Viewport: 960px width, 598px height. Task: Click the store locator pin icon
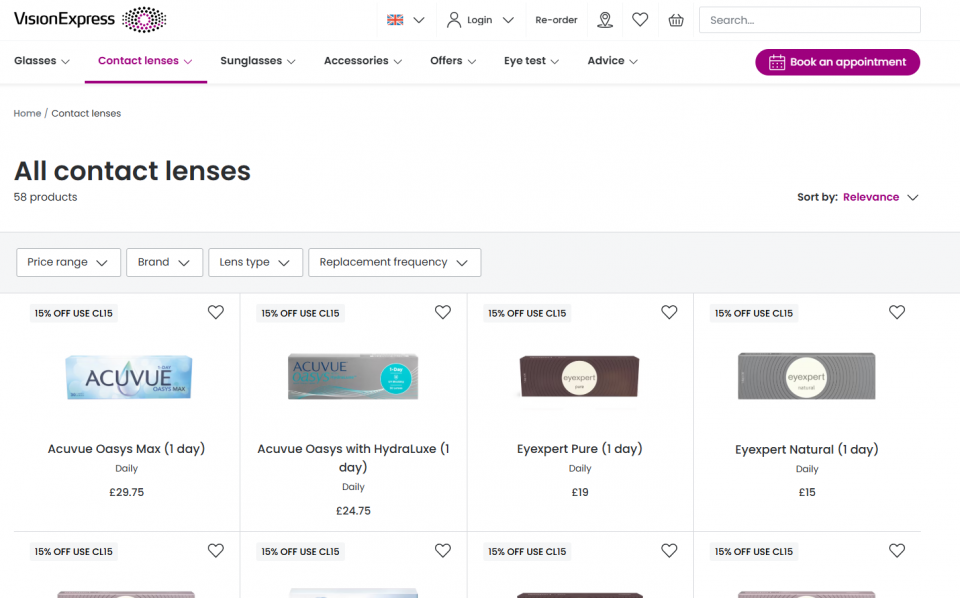point(605,20)
